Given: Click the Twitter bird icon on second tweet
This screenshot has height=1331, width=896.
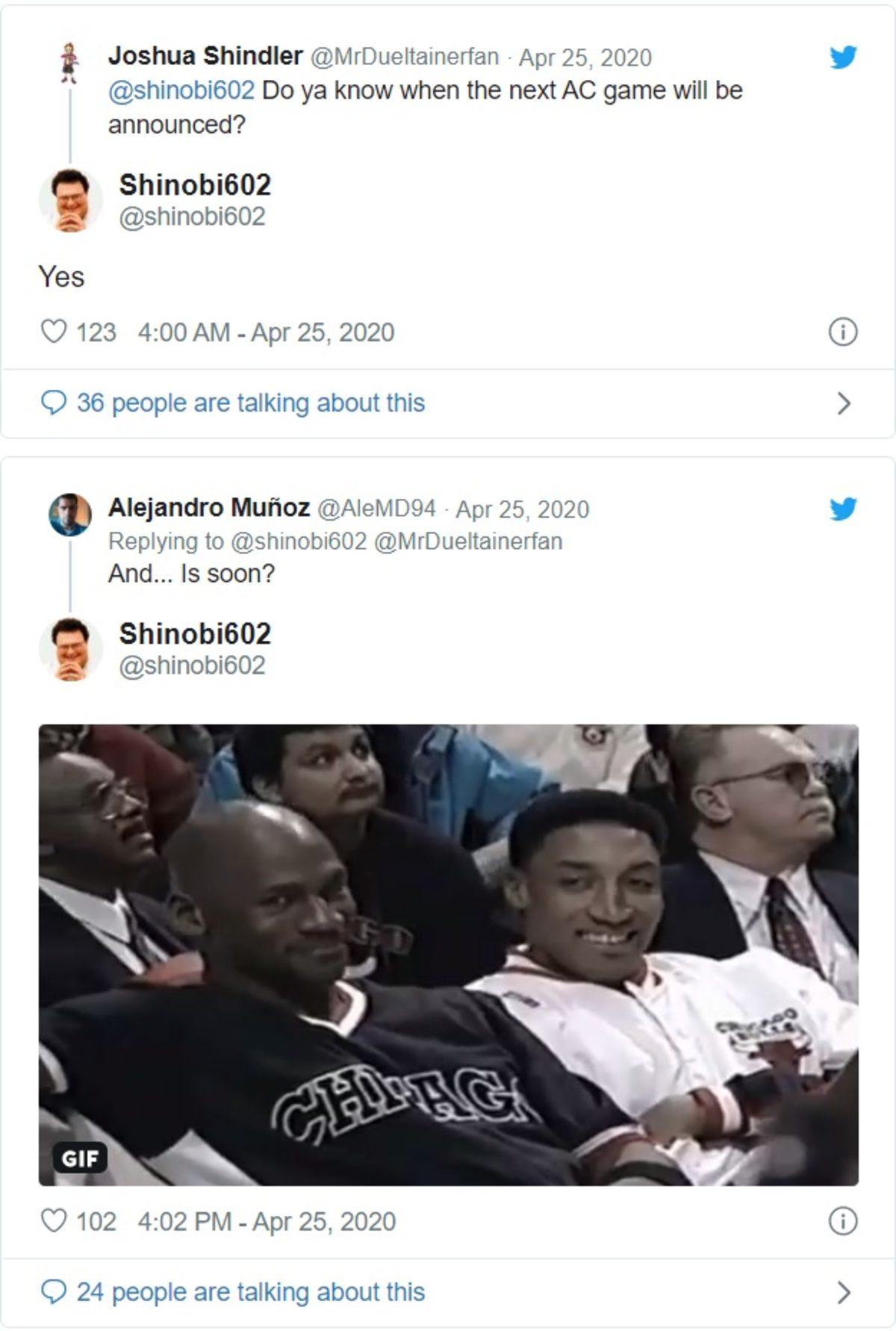Looking at the screenshot, I should tap(843, 509).
